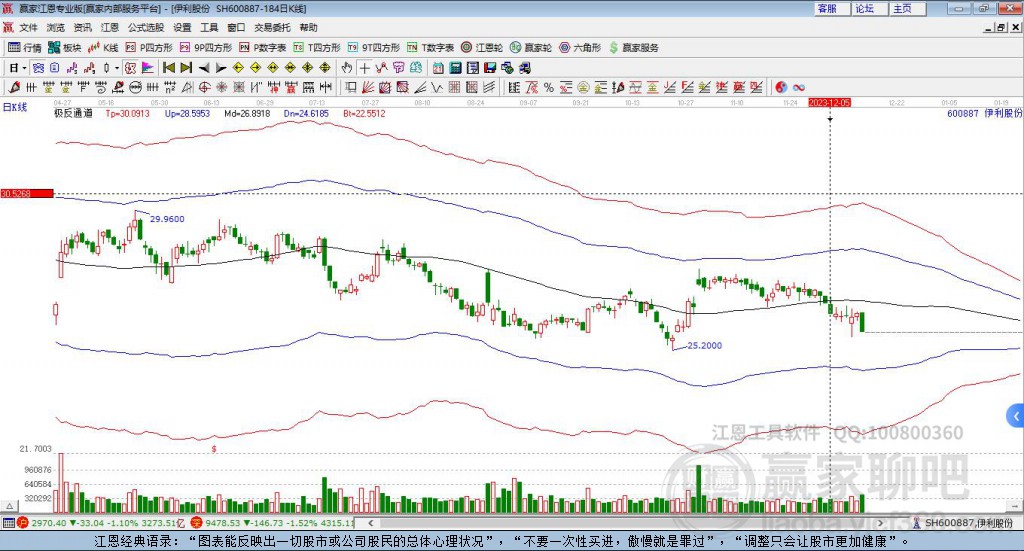Open the P数字表 tool

[x=263, y=48]
